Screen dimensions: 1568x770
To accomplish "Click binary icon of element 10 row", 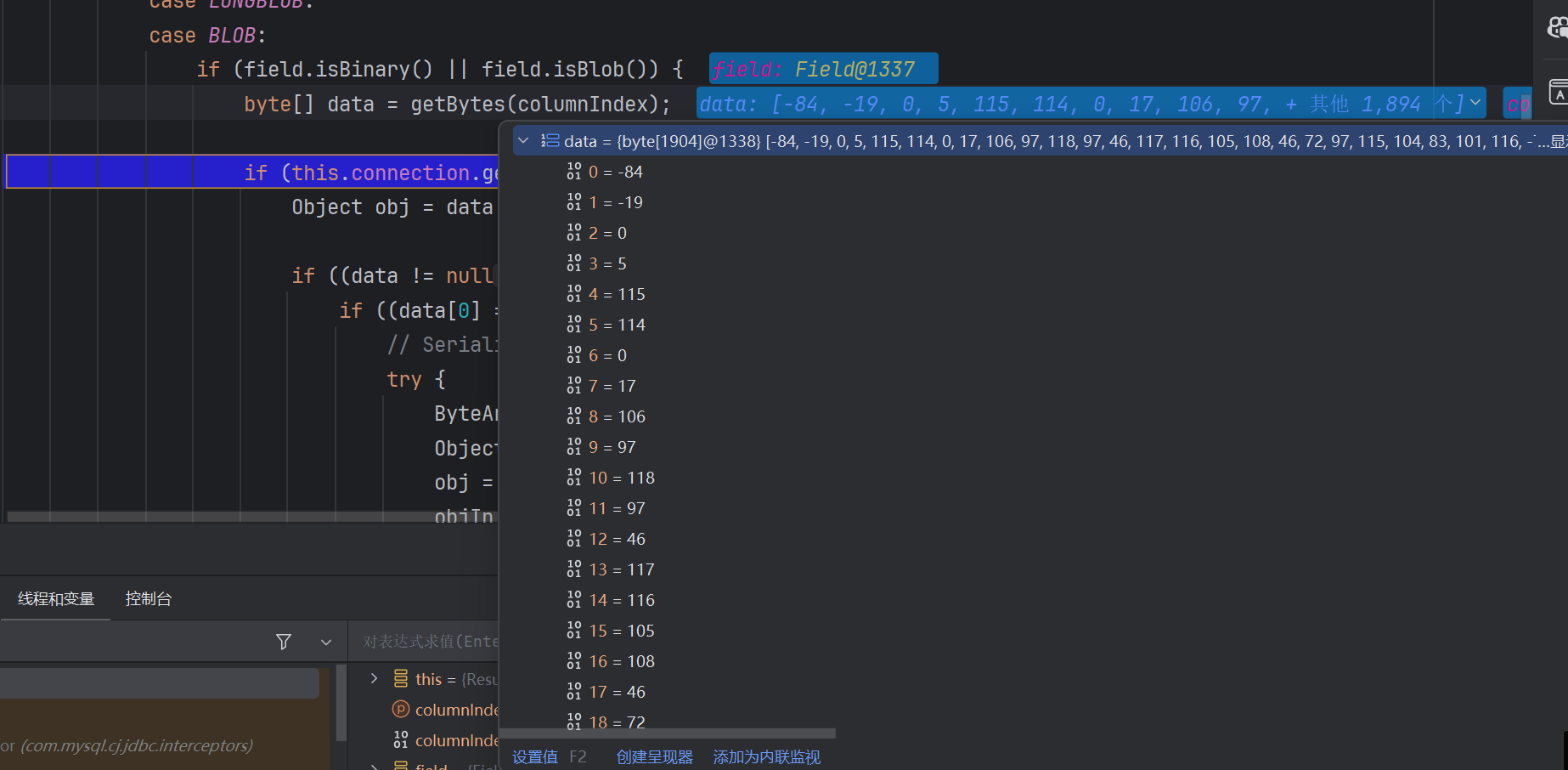I will (574, 478).
